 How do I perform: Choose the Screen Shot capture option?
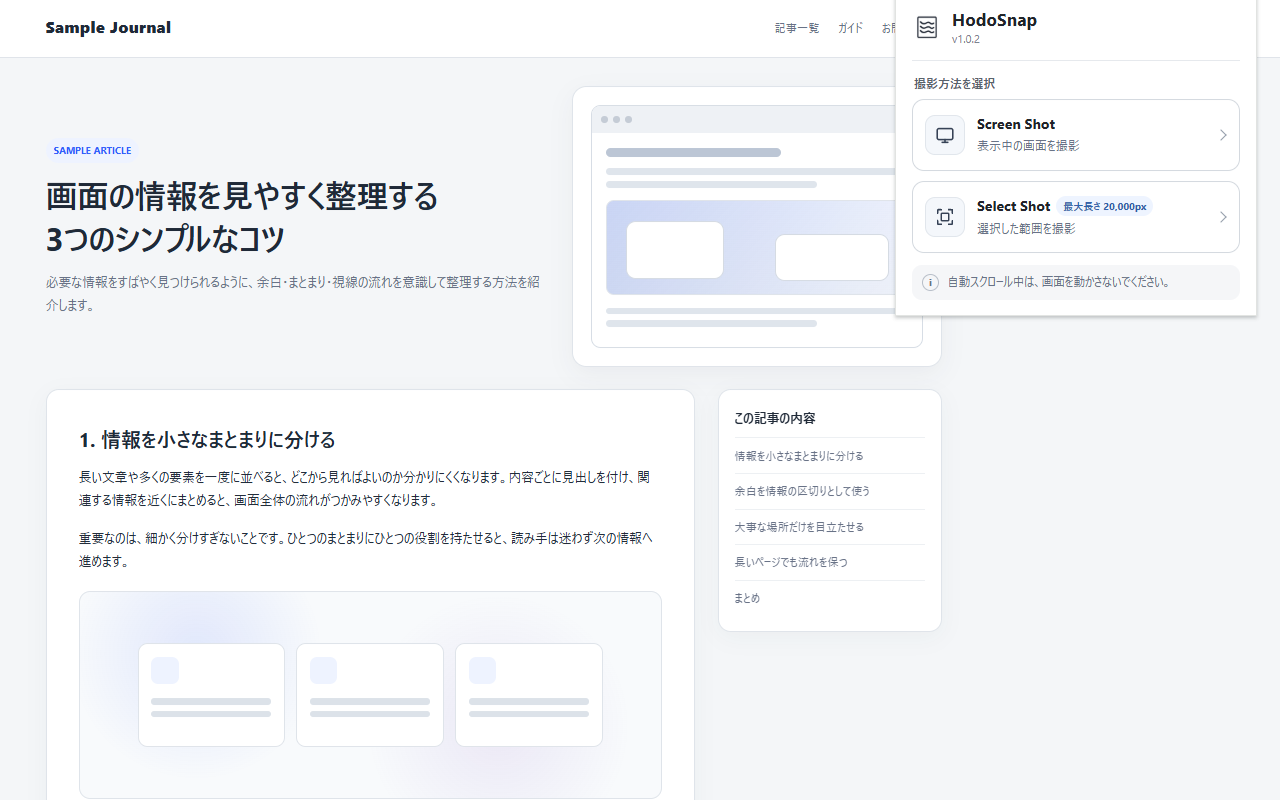(x=1076, y=135)
